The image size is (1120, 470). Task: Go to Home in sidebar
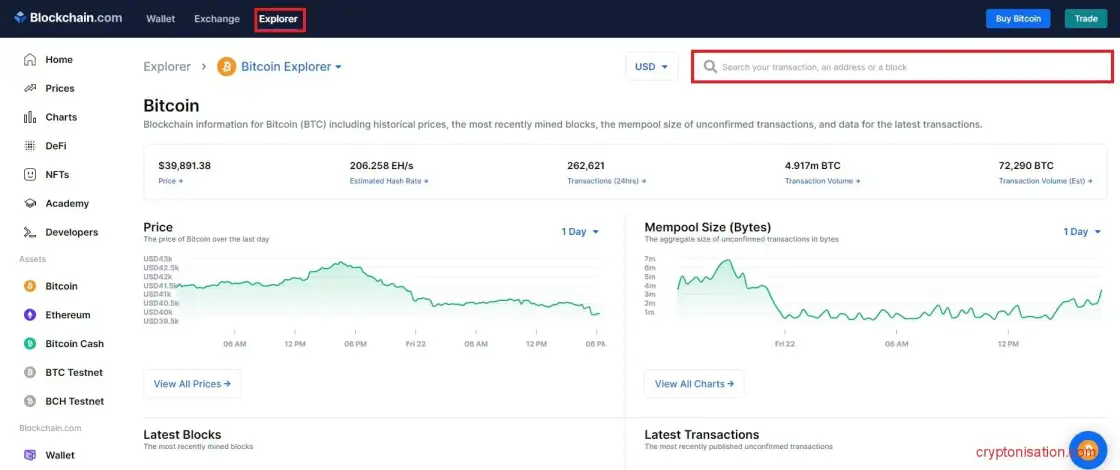pos(59,59)
